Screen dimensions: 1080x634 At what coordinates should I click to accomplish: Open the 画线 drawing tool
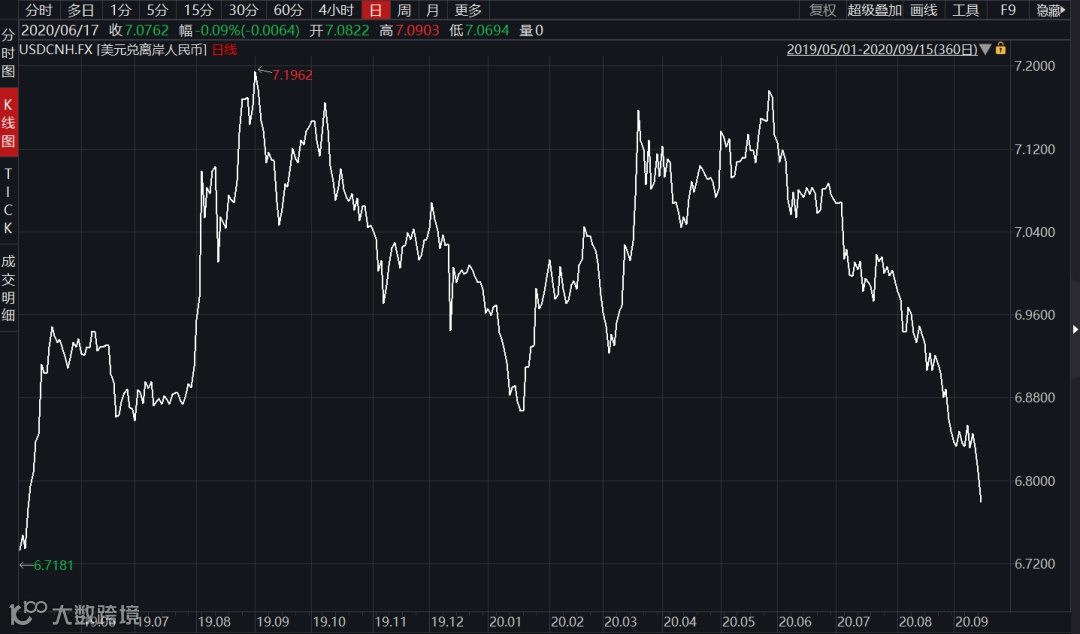(x=924, y=10)
